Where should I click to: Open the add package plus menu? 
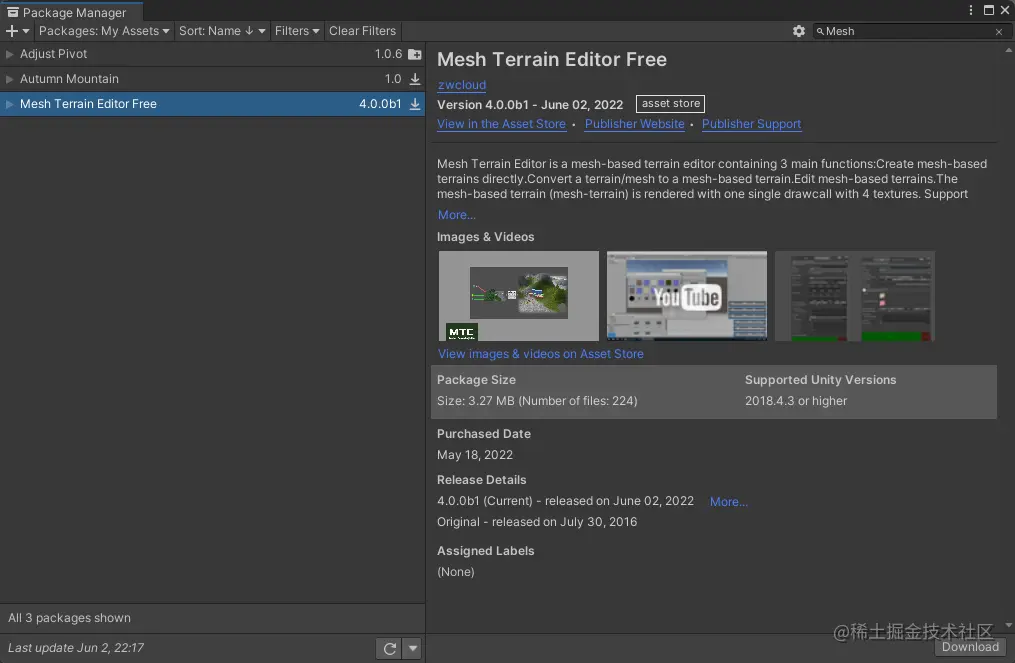[17, 31]
